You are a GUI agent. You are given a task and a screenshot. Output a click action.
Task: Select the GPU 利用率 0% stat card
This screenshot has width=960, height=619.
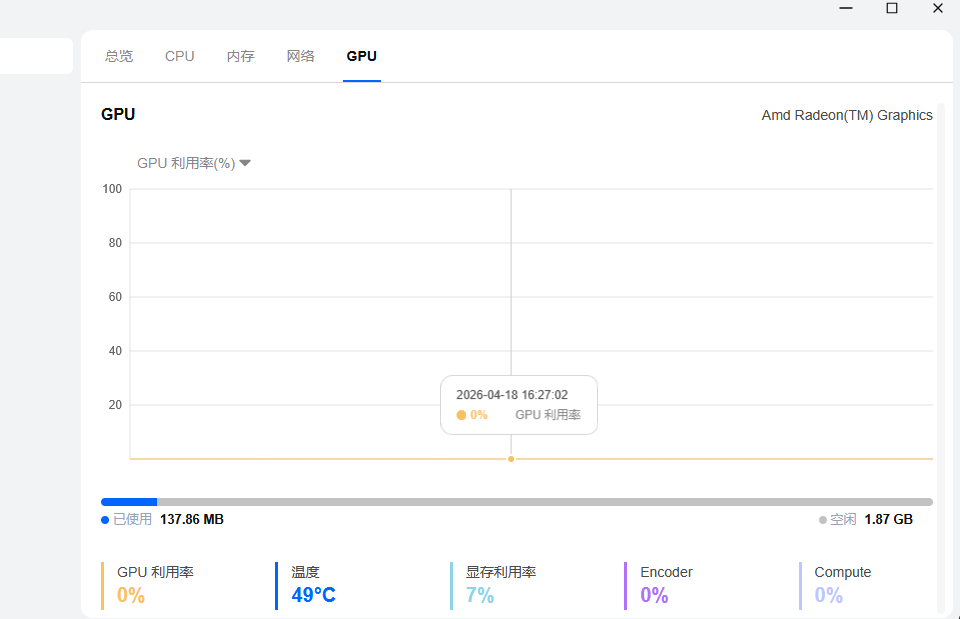[x=155, y=585]
